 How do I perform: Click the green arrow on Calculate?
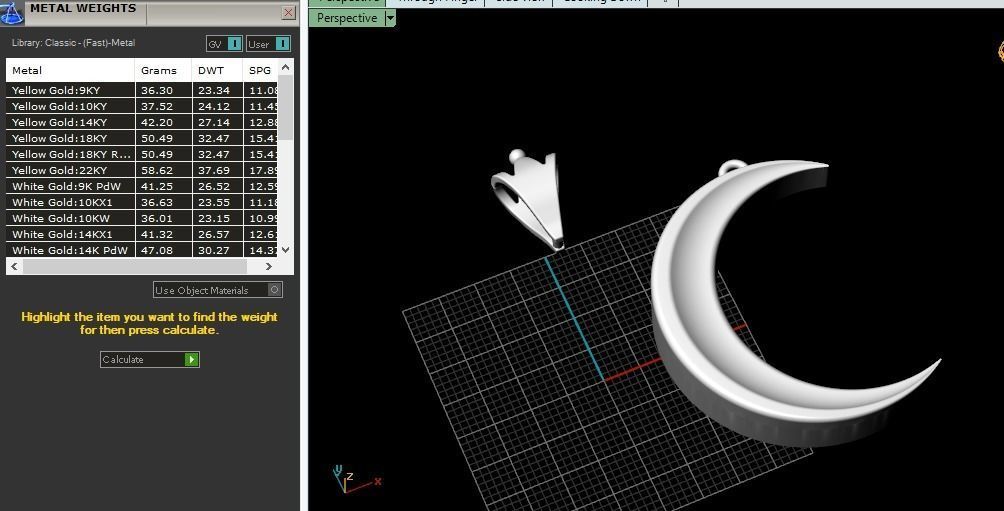191,359
